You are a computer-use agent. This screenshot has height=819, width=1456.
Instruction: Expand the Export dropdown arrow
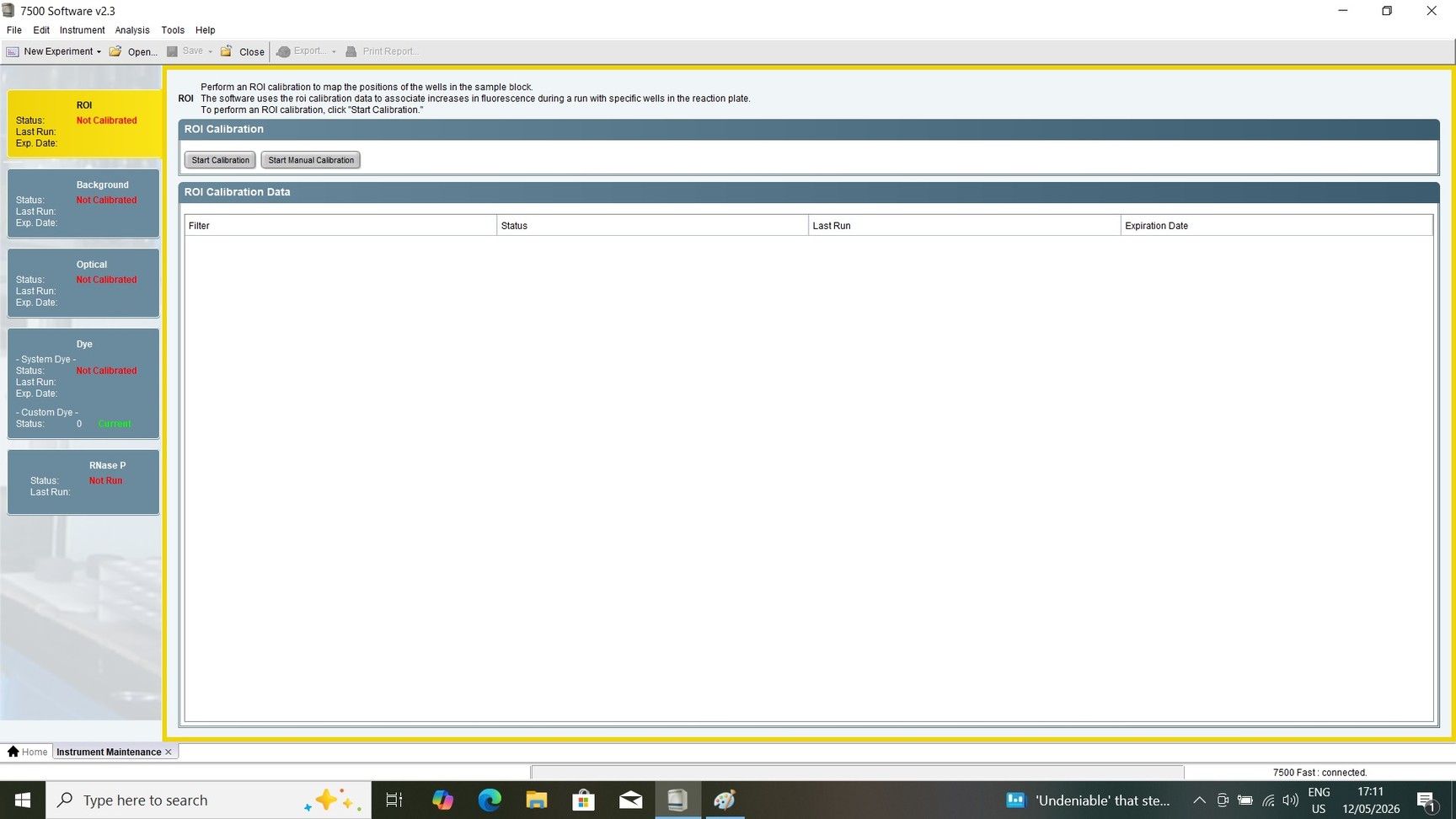tap(334, 52)
